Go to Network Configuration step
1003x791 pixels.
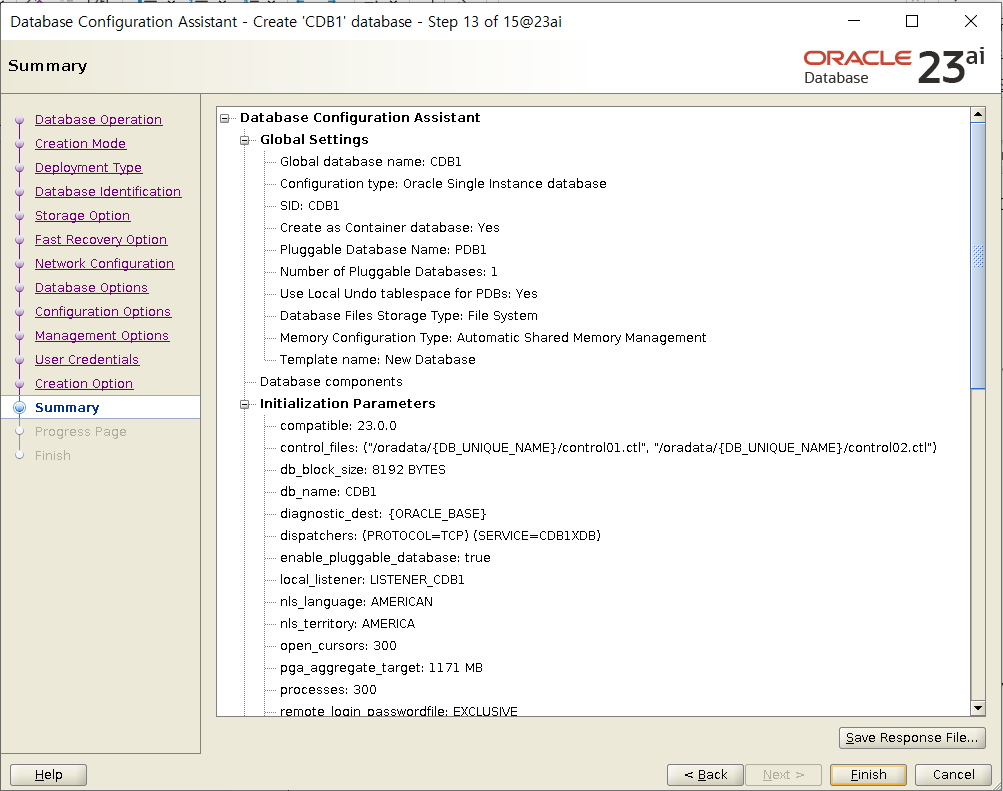(x=104, y=263)
